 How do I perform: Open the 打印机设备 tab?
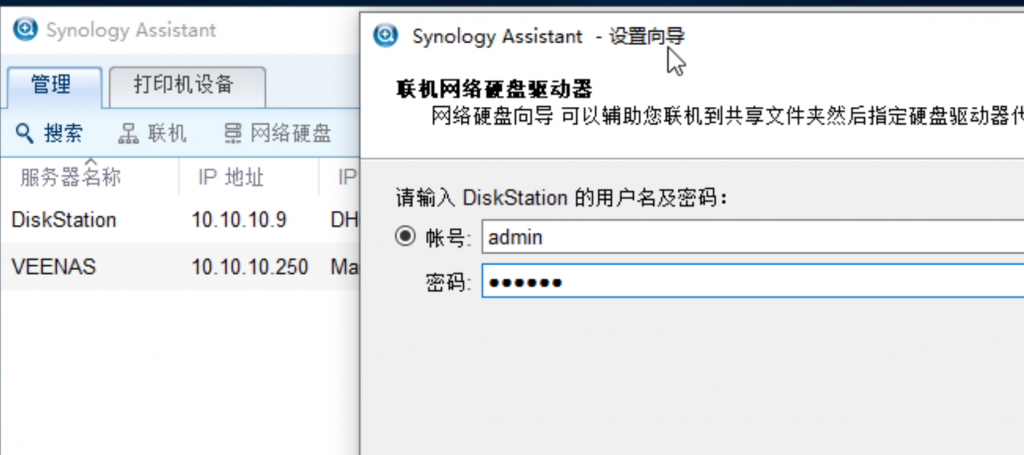point(186,86)
